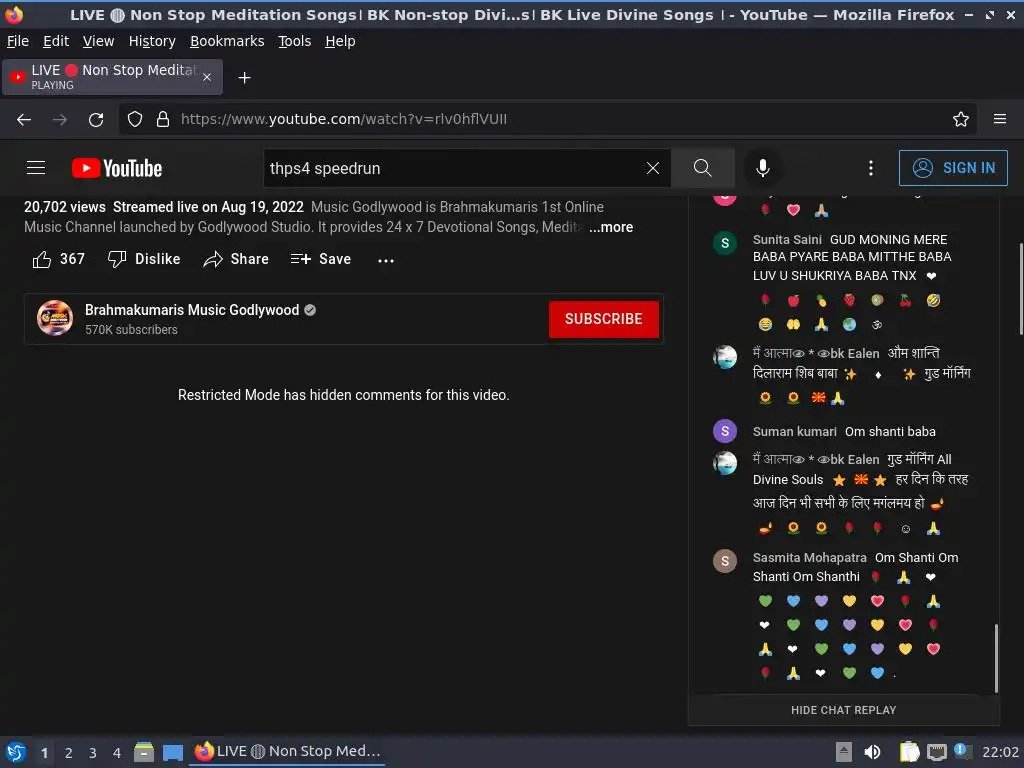This screenshot has width=1024, height=768.
Task: Open the taskbar file manager icon
Action: click(144, 752)
